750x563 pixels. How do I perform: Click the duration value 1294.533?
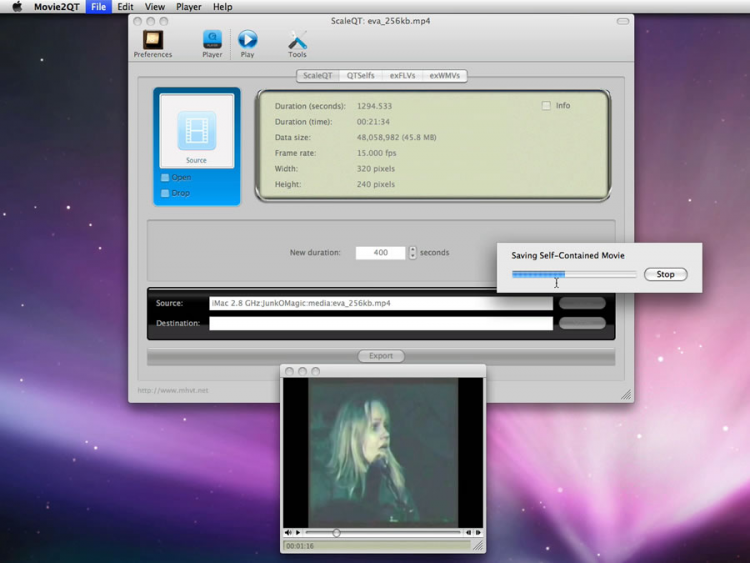coord(374,106)
